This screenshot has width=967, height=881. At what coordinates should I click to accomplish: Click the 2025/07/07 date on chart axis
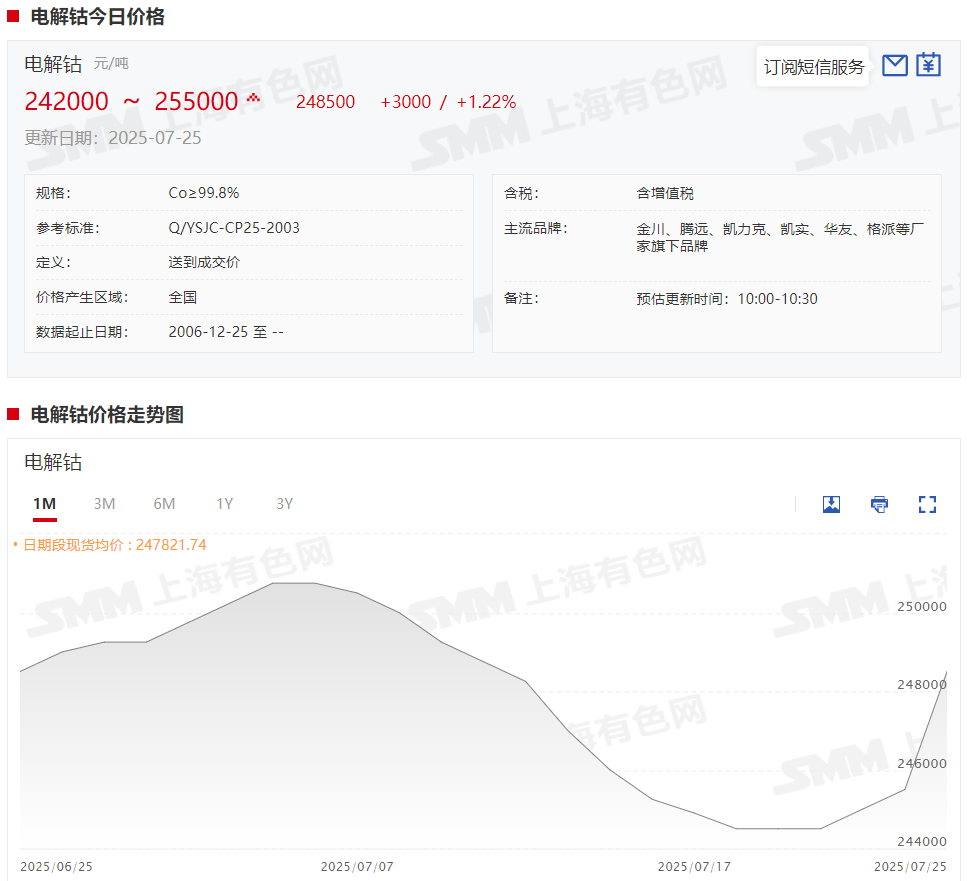[357, 866]
